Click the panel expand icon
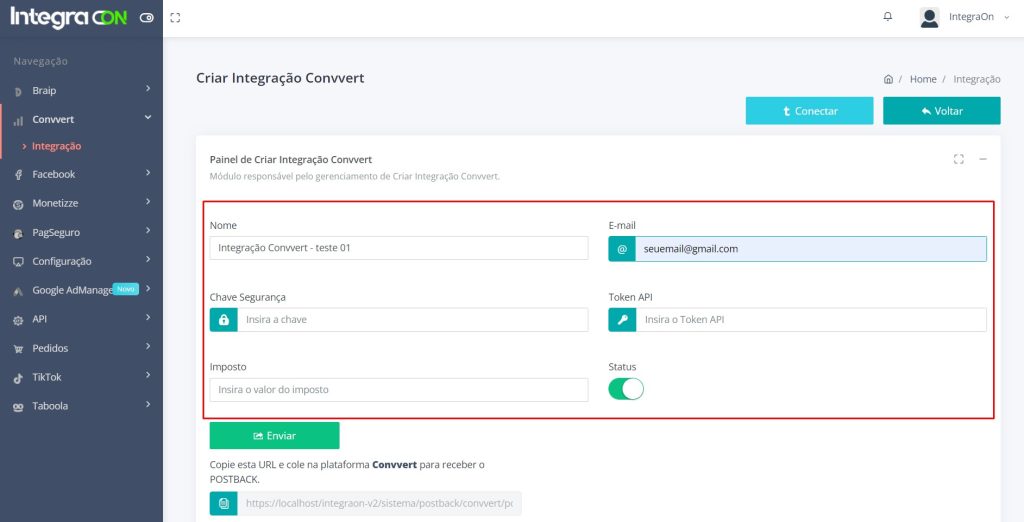The height and width of the screenshot is (522, 1024). tap(959, 159)
